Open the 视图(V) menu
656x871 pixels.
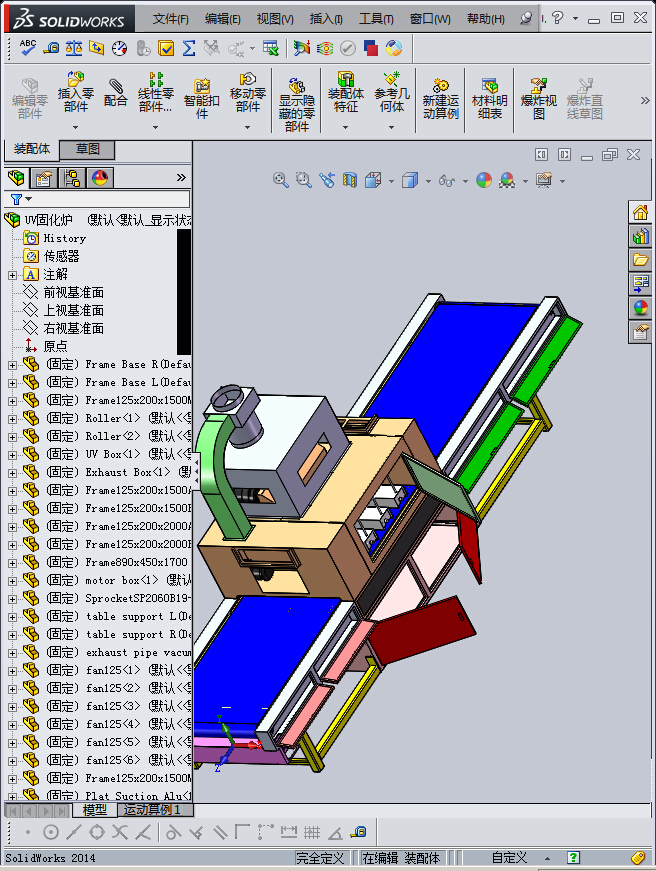click(275, 19)
